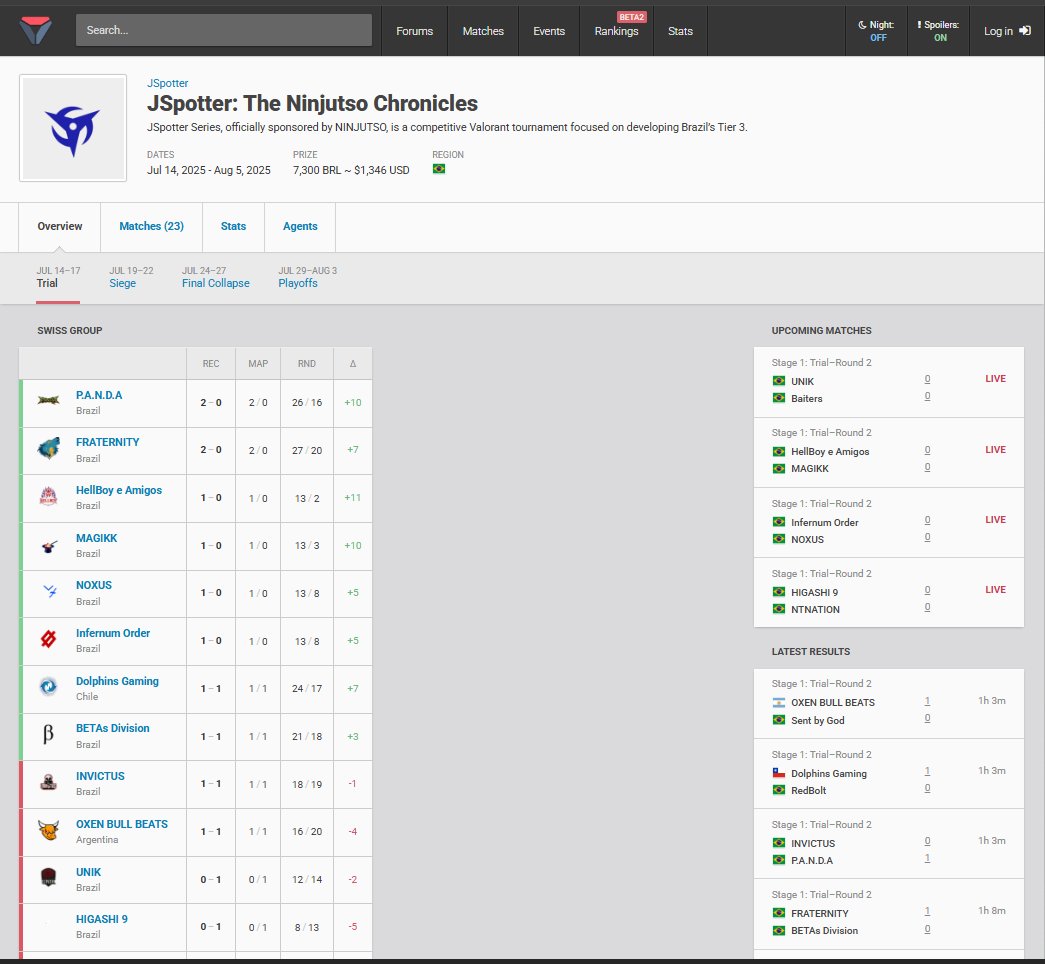This screenshot has width=1045, height=964.
Task: Go to the Events nav item
Action: coord(549,31)
